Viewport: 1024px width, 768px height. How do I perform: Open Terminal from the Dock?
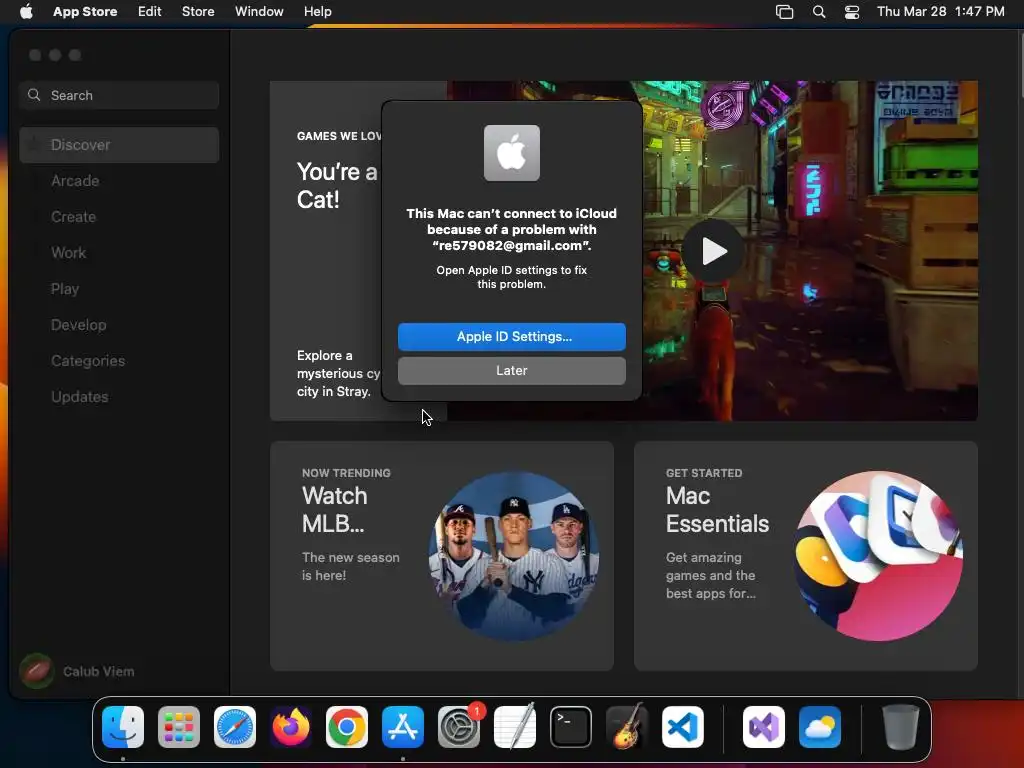[x=571, y=727]
